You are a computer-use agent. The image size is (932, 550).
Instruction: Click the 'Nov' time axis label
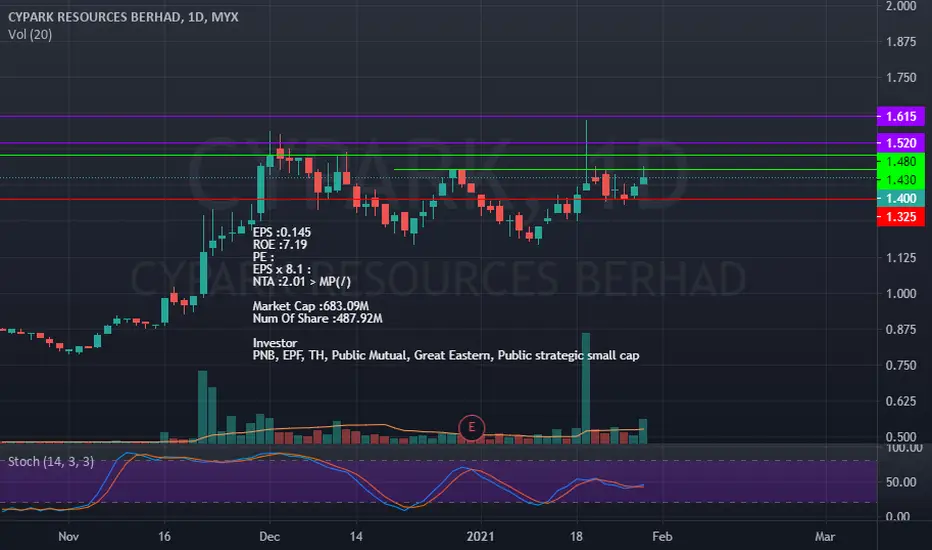(68, 536)
